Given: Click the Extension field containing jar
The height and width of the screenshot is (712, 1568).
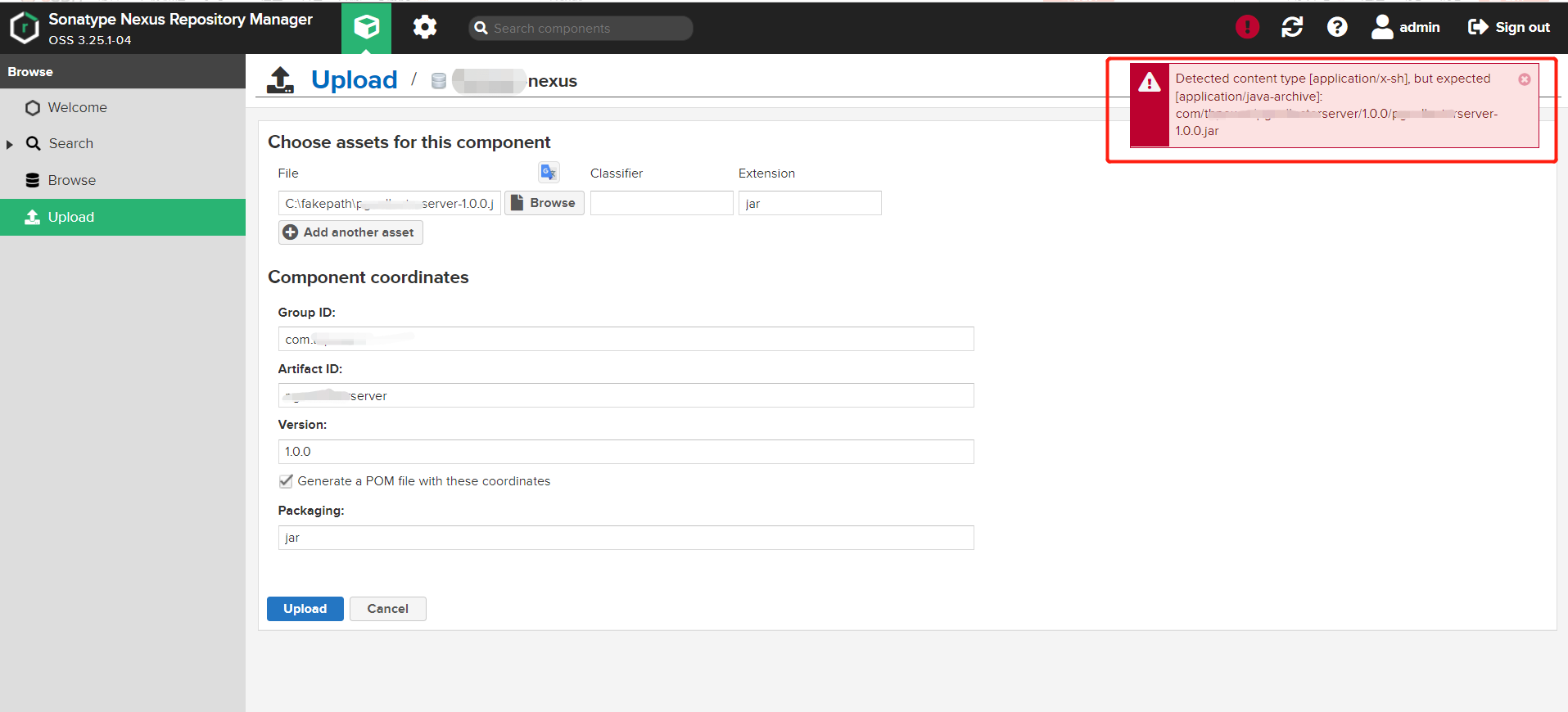Looking at the screenshot, I should pyautogui.click(x=810, y=203).
